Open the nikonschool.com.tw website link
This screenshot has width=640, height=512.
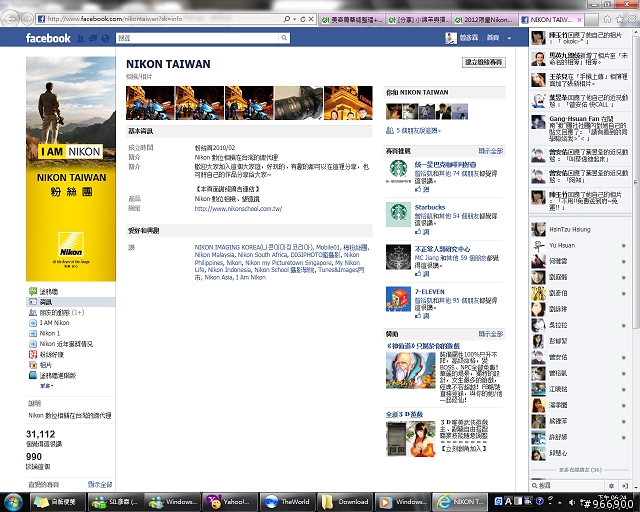click(x=238, y=209)
